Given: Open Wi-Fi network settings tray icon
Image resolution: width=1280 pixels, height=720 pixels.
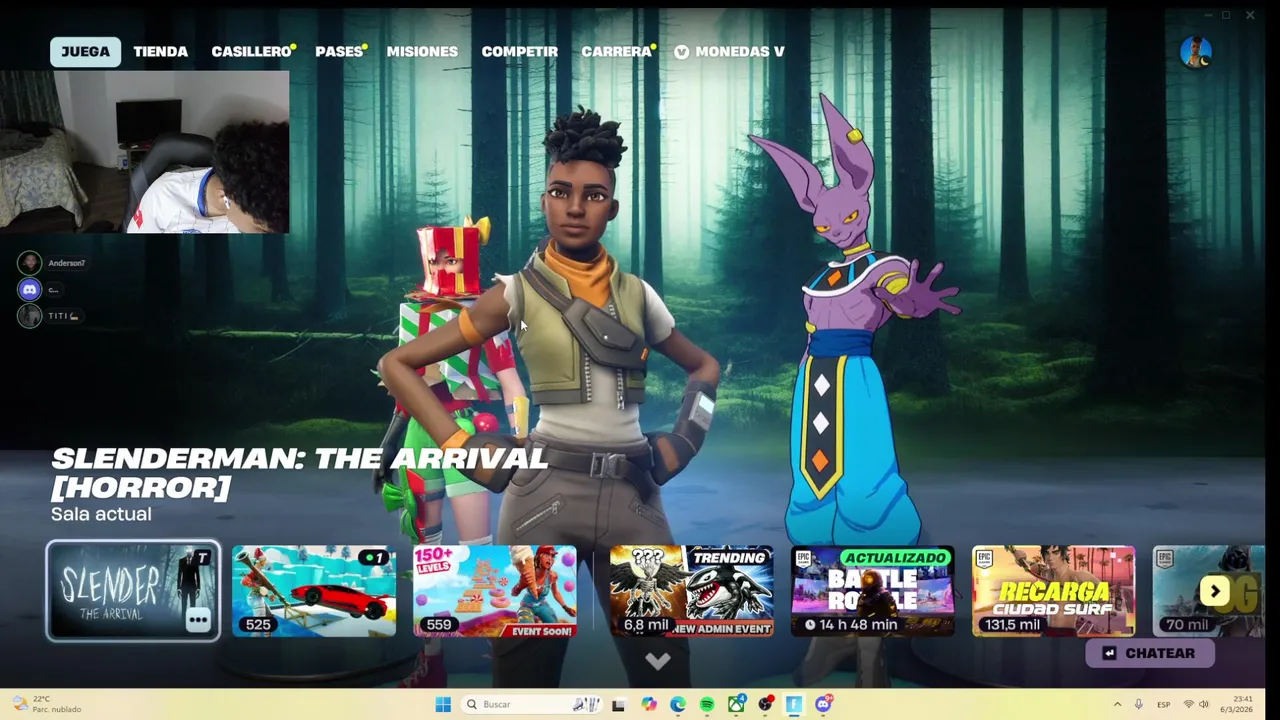Looking at the screenshot, I should [1188, 704].
